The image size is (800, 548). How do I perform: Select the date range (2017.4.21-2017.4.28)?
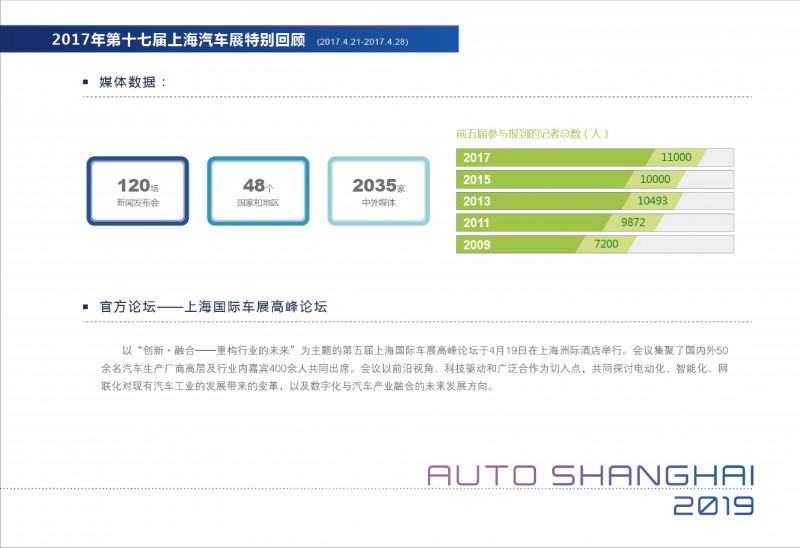click(362, 42)
